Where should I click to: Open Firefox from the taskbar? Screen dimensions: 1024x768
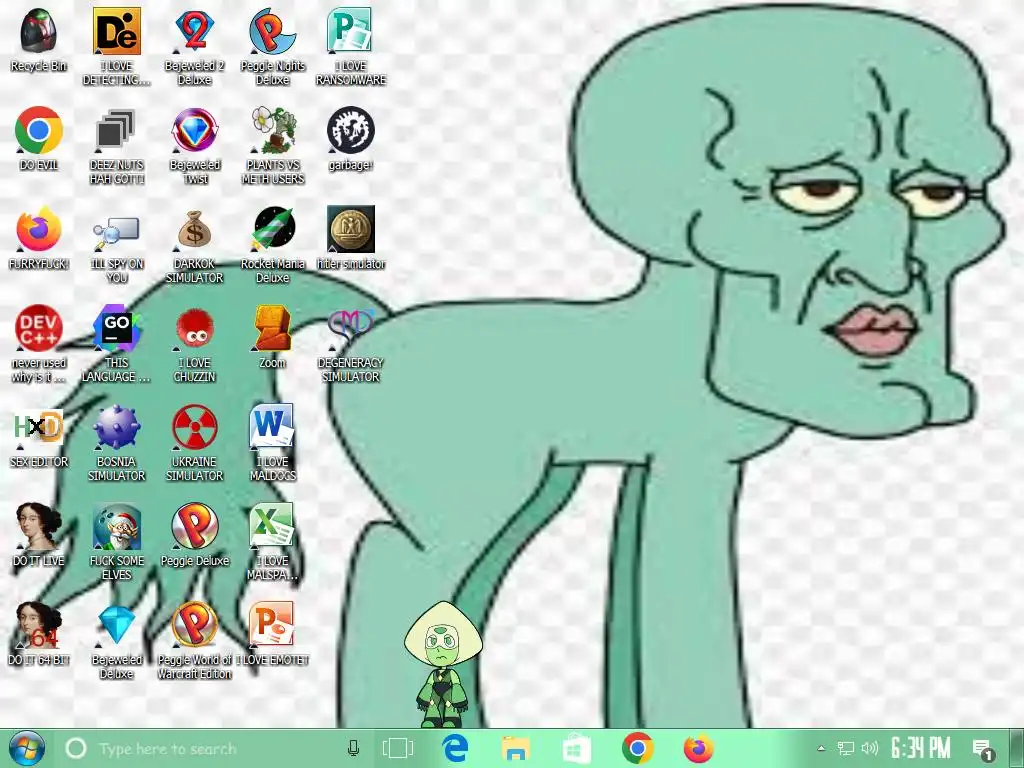click(699, 748)
